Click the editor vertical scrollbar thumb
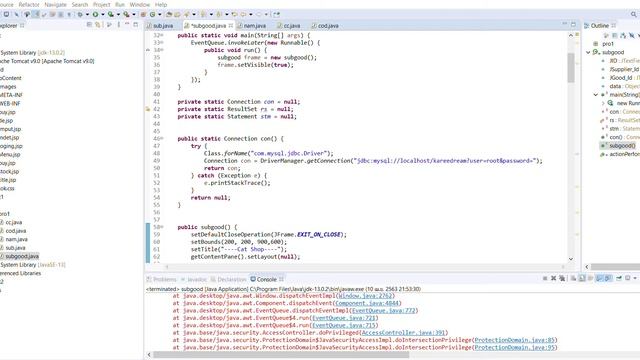640x360 pixels. pyautogui.click(x=571, y=67)
